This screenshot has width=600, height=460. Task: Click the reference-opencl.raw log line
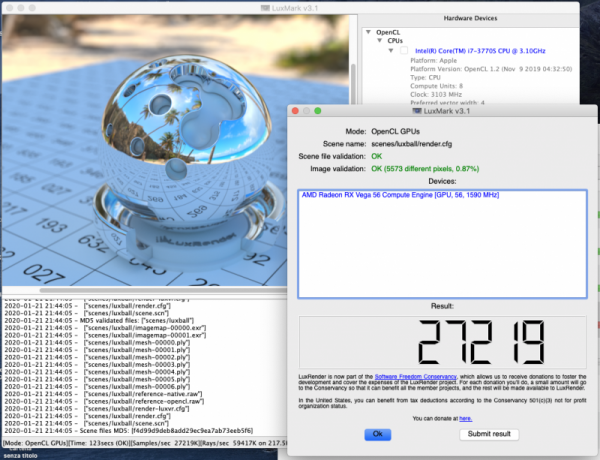[x=104, y=401]
